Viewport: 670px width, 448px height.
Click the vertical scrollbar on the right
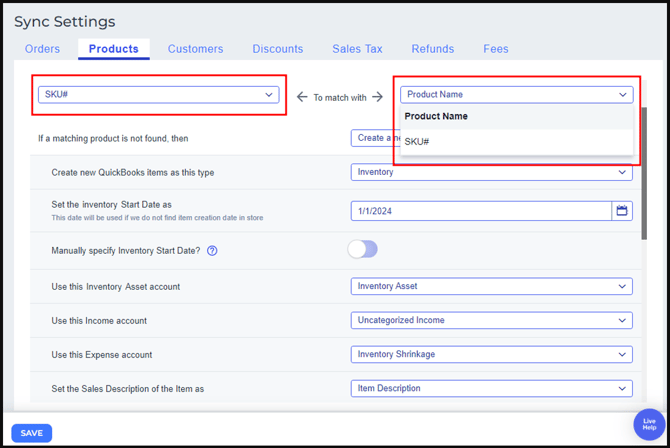point(643,170)
